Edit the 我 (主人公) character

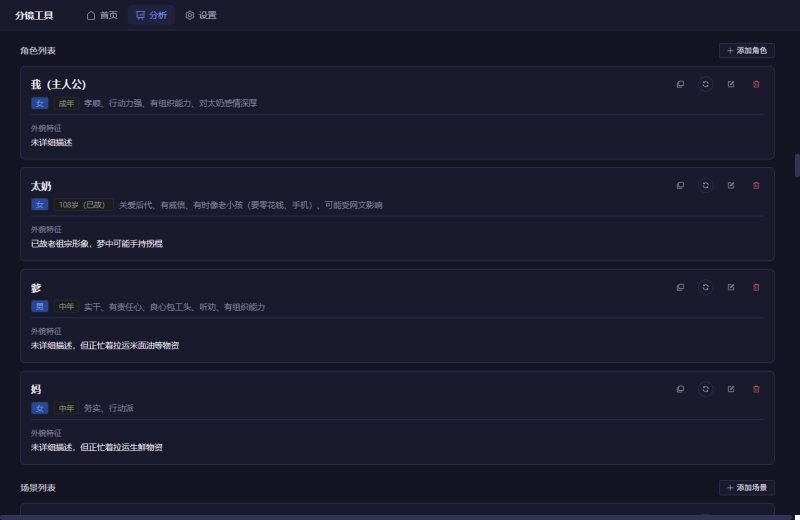point(731,84)
